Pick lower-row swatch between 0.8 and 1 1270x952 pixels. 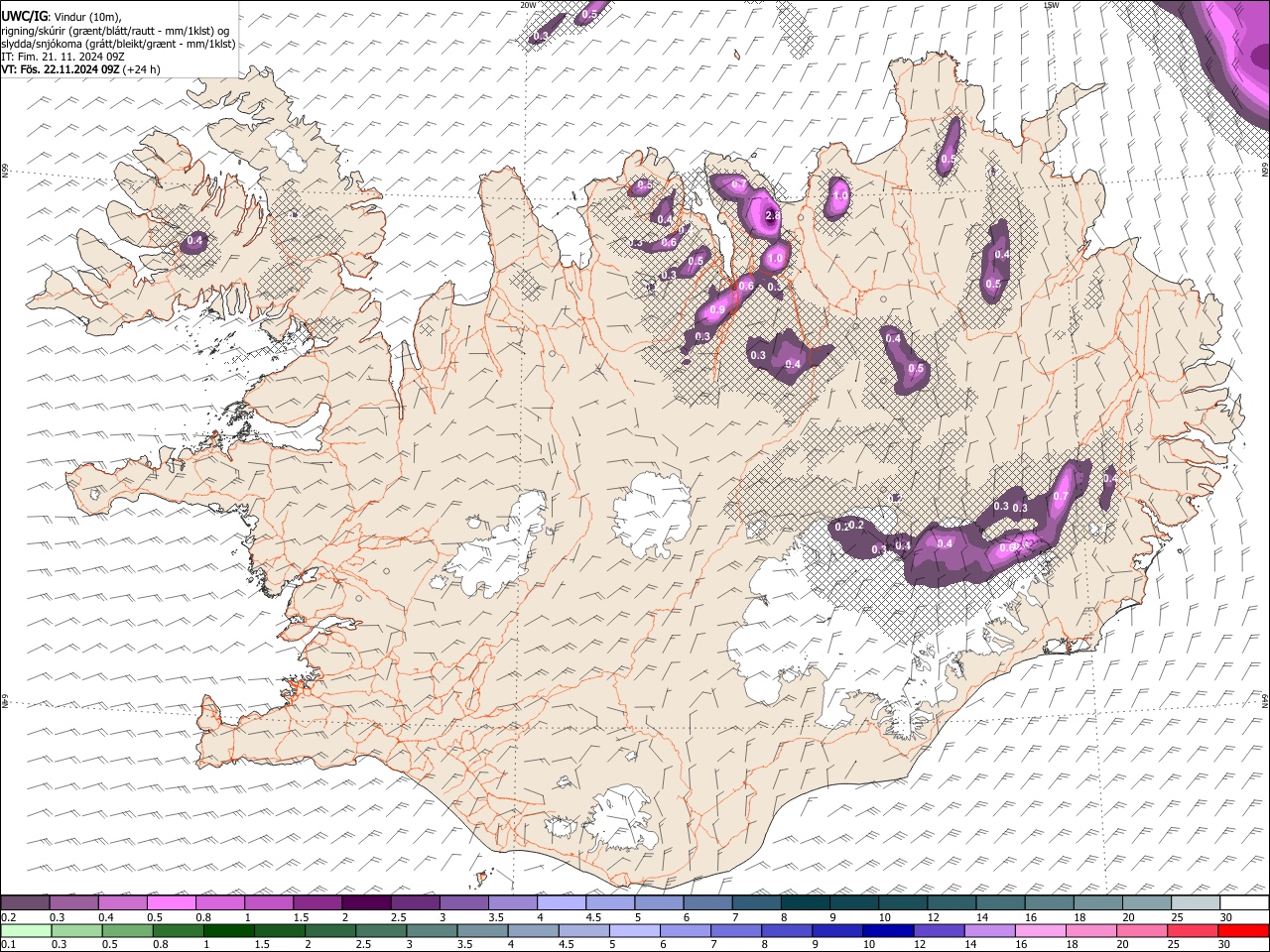click(178, 930)
